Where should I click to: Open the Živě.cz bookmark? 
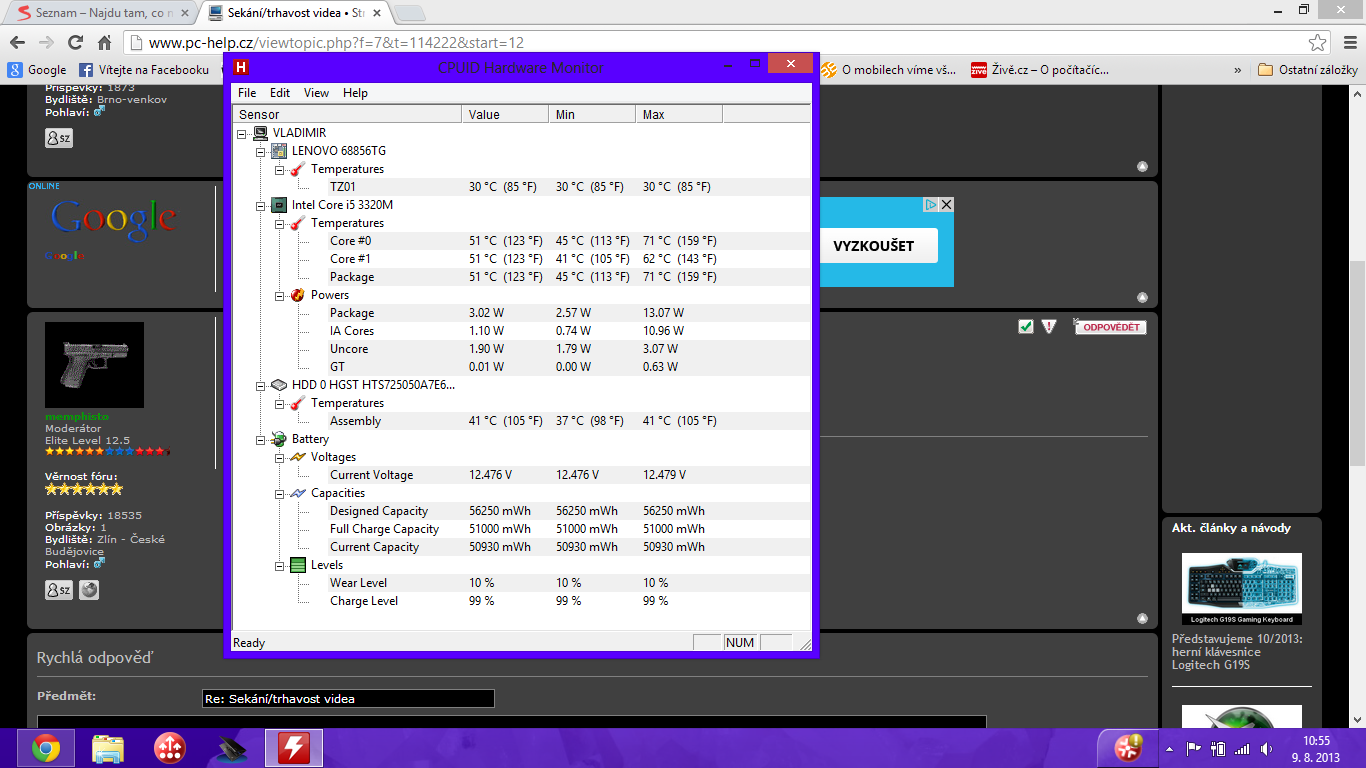[1040, 70]
